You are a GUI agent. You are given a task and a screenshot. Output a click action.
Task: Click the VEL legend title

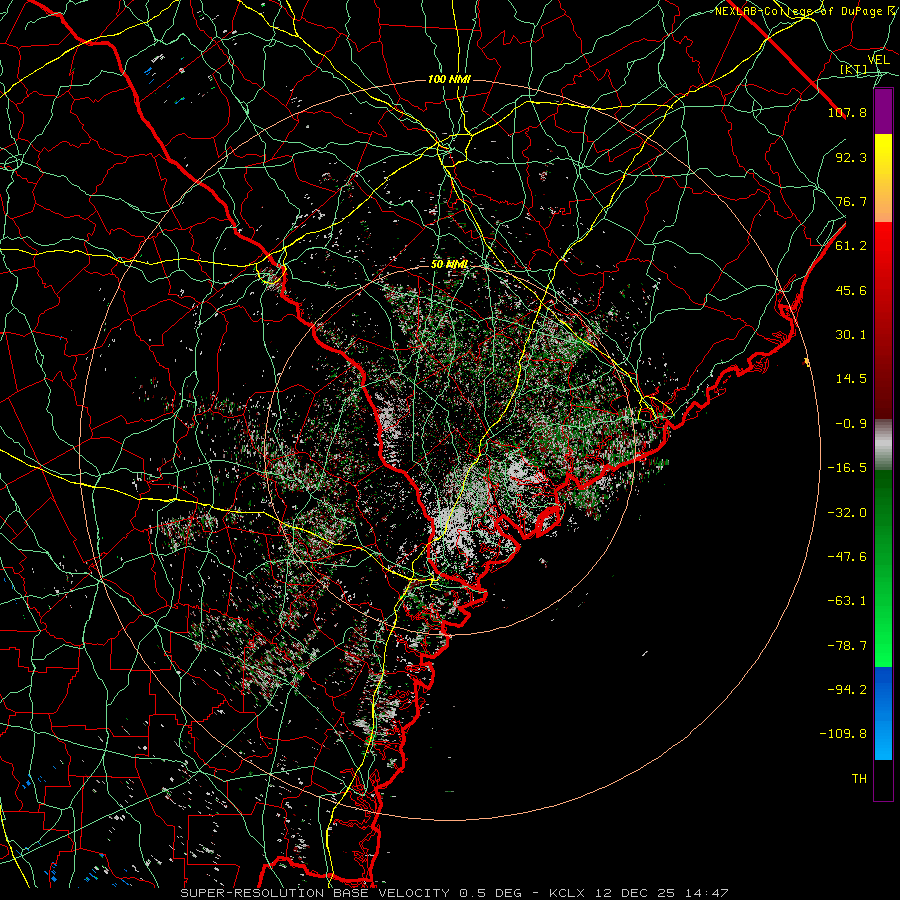pos(878,59)
